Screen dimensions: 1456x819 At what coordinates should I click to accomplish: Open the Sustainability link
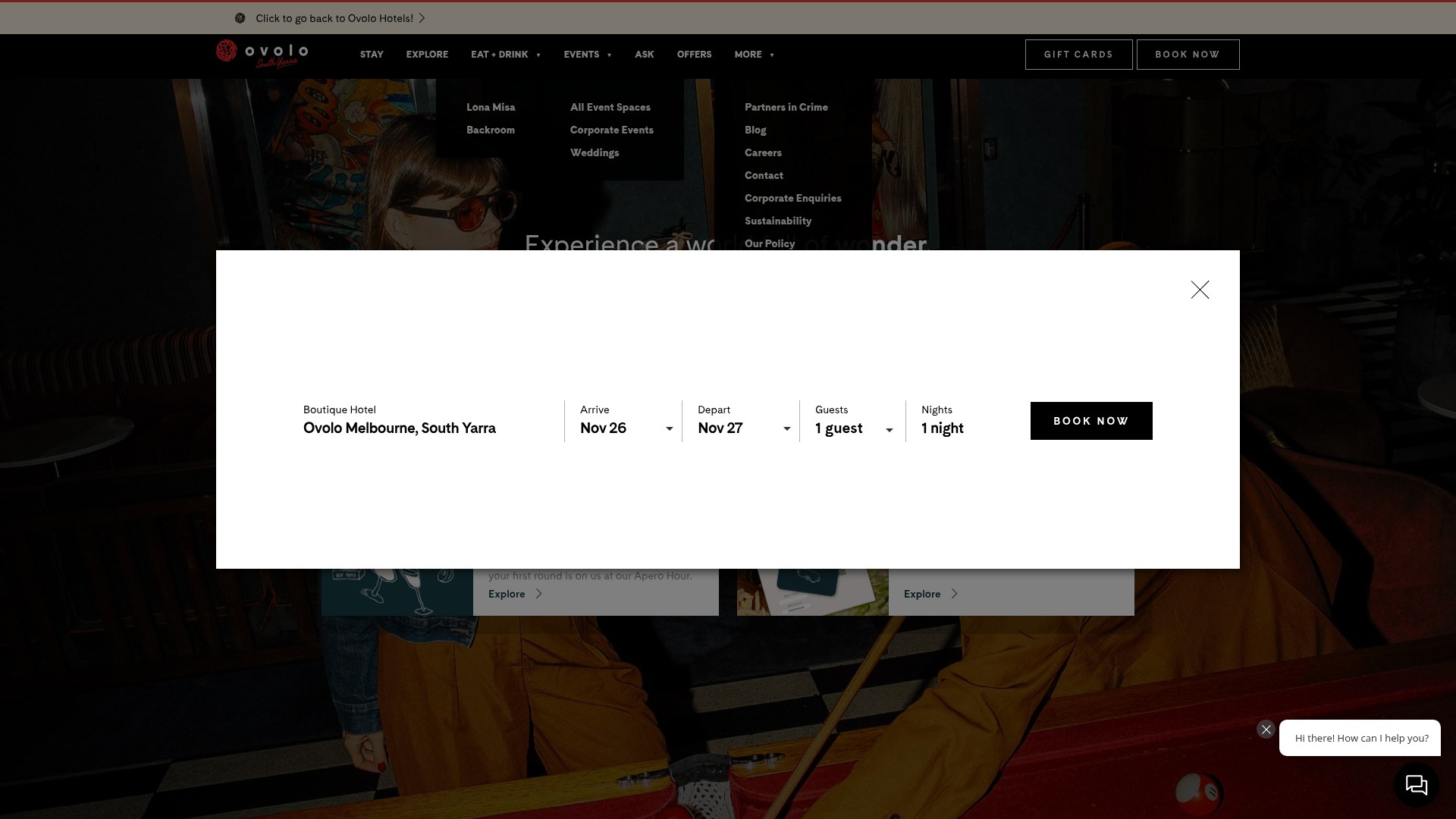[778, 221]
